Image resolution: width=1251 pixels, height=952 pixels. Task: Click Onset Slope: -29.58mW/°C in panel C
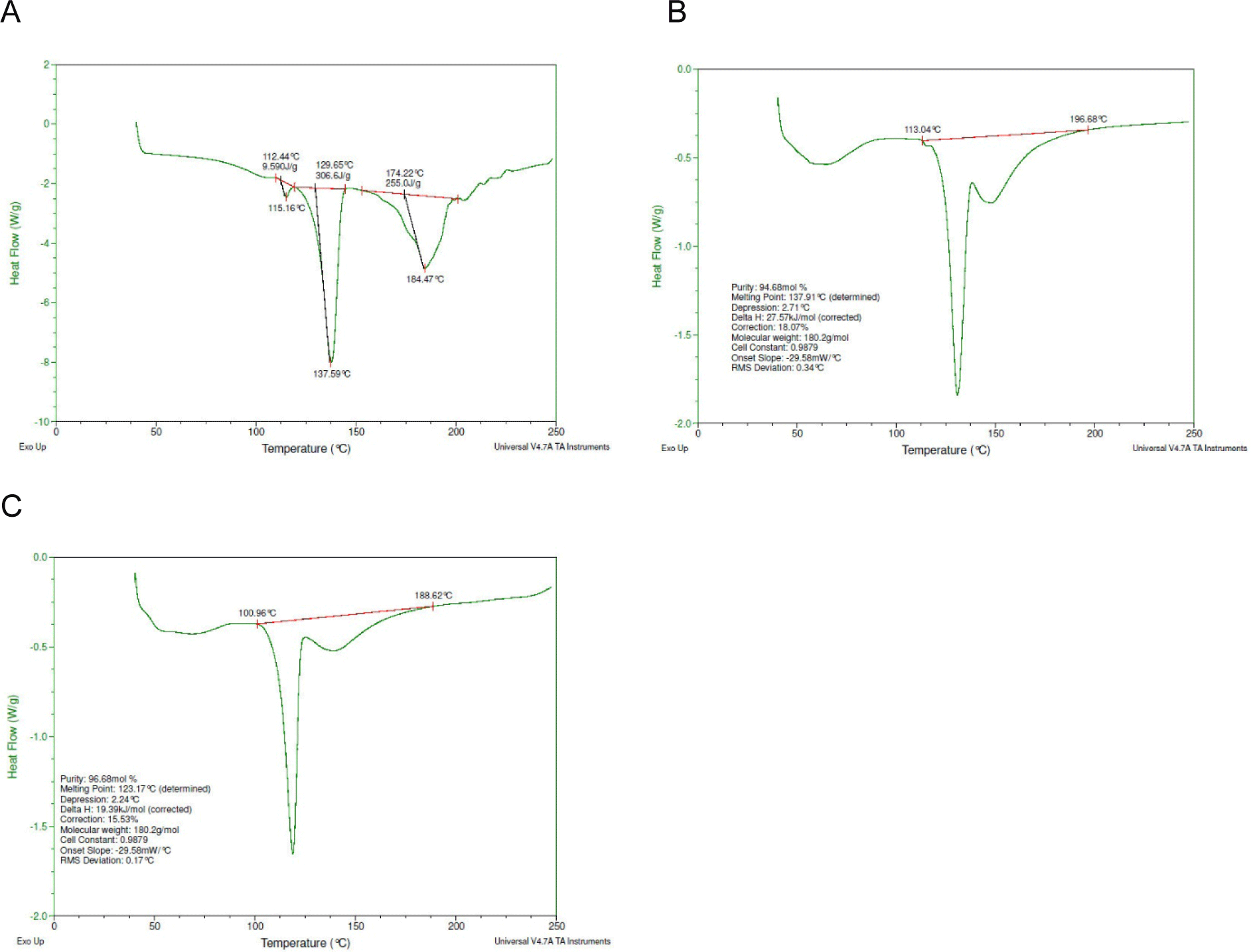coord(115,850)
